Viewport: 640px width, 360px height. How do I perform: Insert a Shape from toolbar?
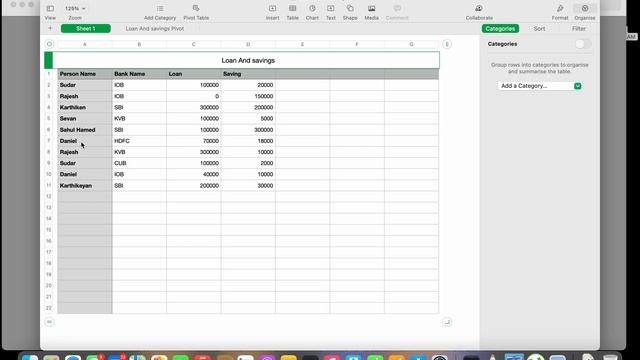[350, 9]
